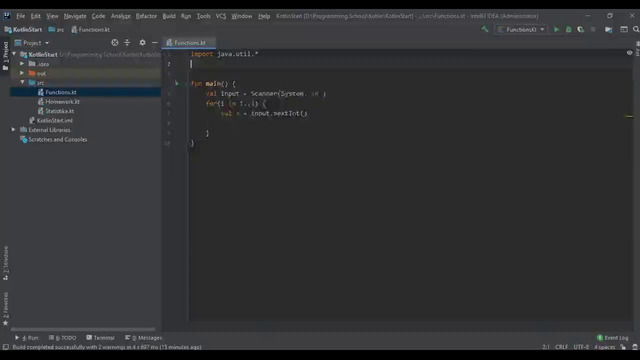
Task: Expand the .idea folder
Action: pos(22,64)
